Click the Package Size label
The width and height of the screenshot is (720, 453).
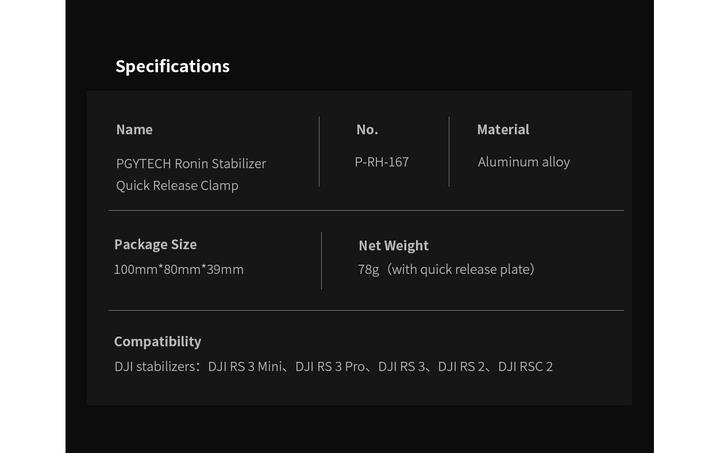tap(155, 245)
